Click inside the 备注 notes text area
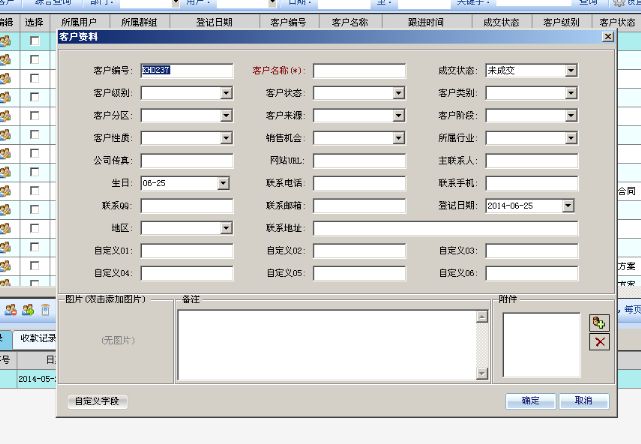641x444 pixels. point(328,345)
